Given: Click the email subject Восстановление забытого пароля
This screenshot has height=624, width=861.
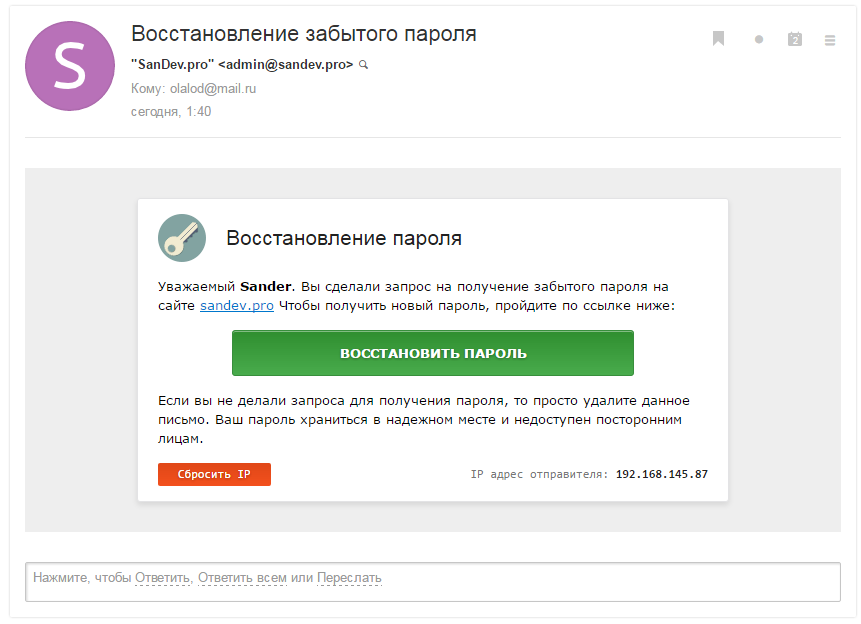Looking at the screenshot, I should tap(303, 34).
